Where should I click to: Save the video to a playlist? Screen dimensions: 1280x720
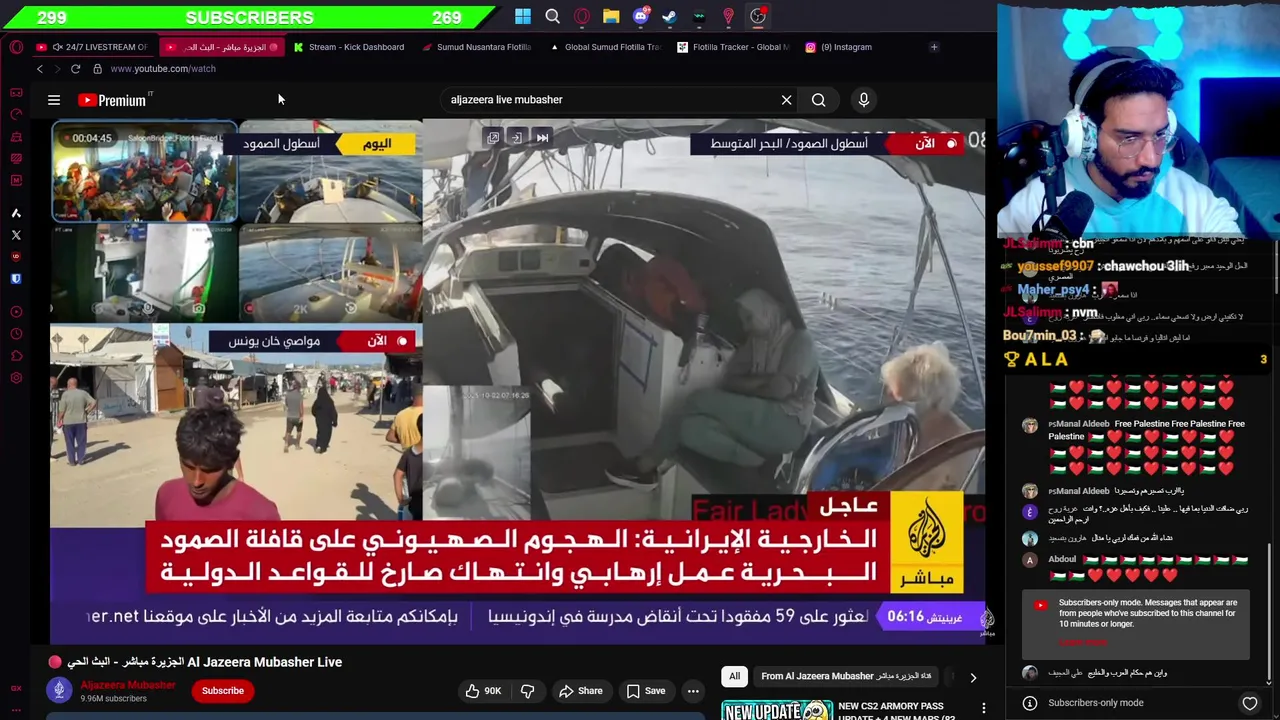(645, 691)
